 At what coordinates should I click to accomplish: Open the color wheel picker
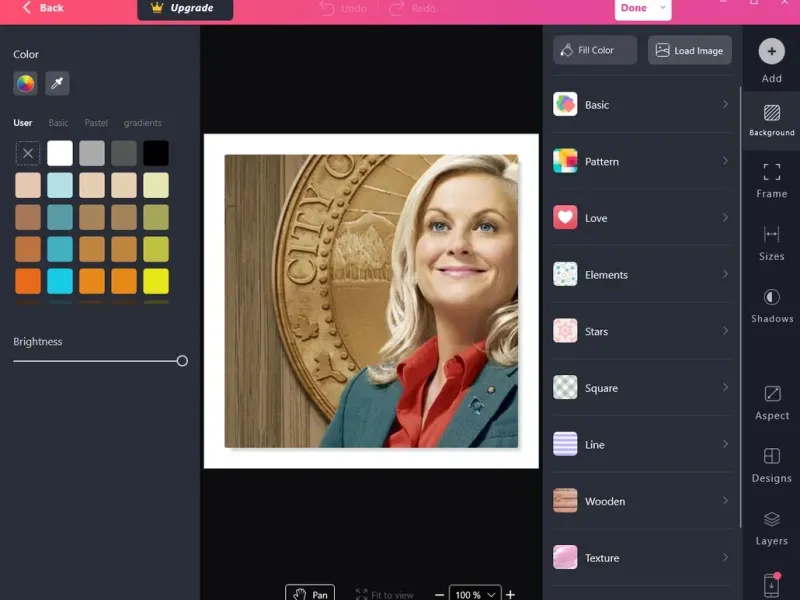click(x=26, y=83)
